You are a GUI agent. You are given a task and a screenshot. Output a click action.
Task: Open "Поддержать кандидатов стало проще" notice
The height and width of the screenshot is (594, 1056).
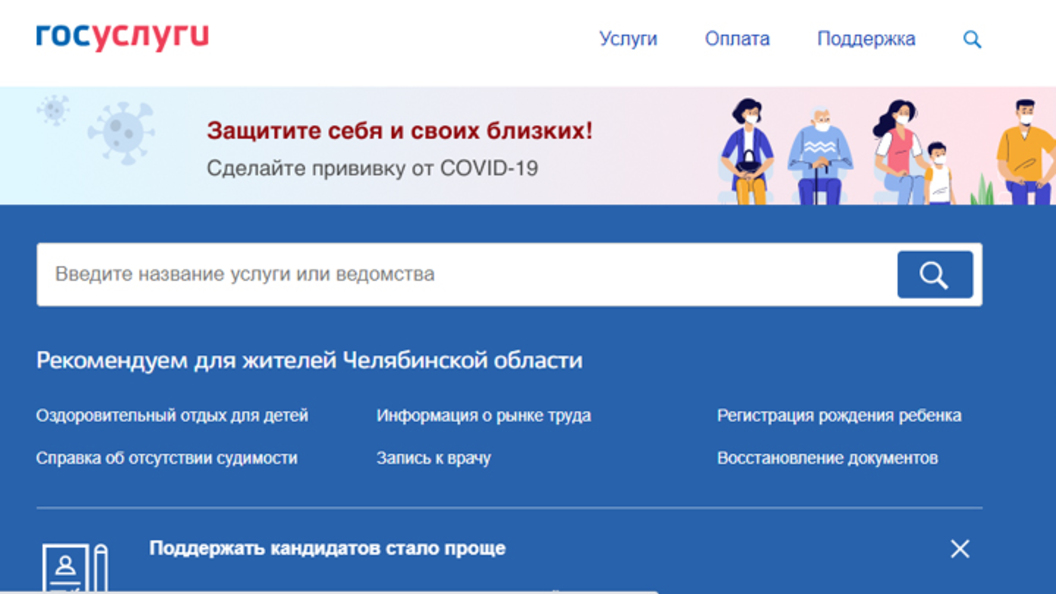click(327, 548)
